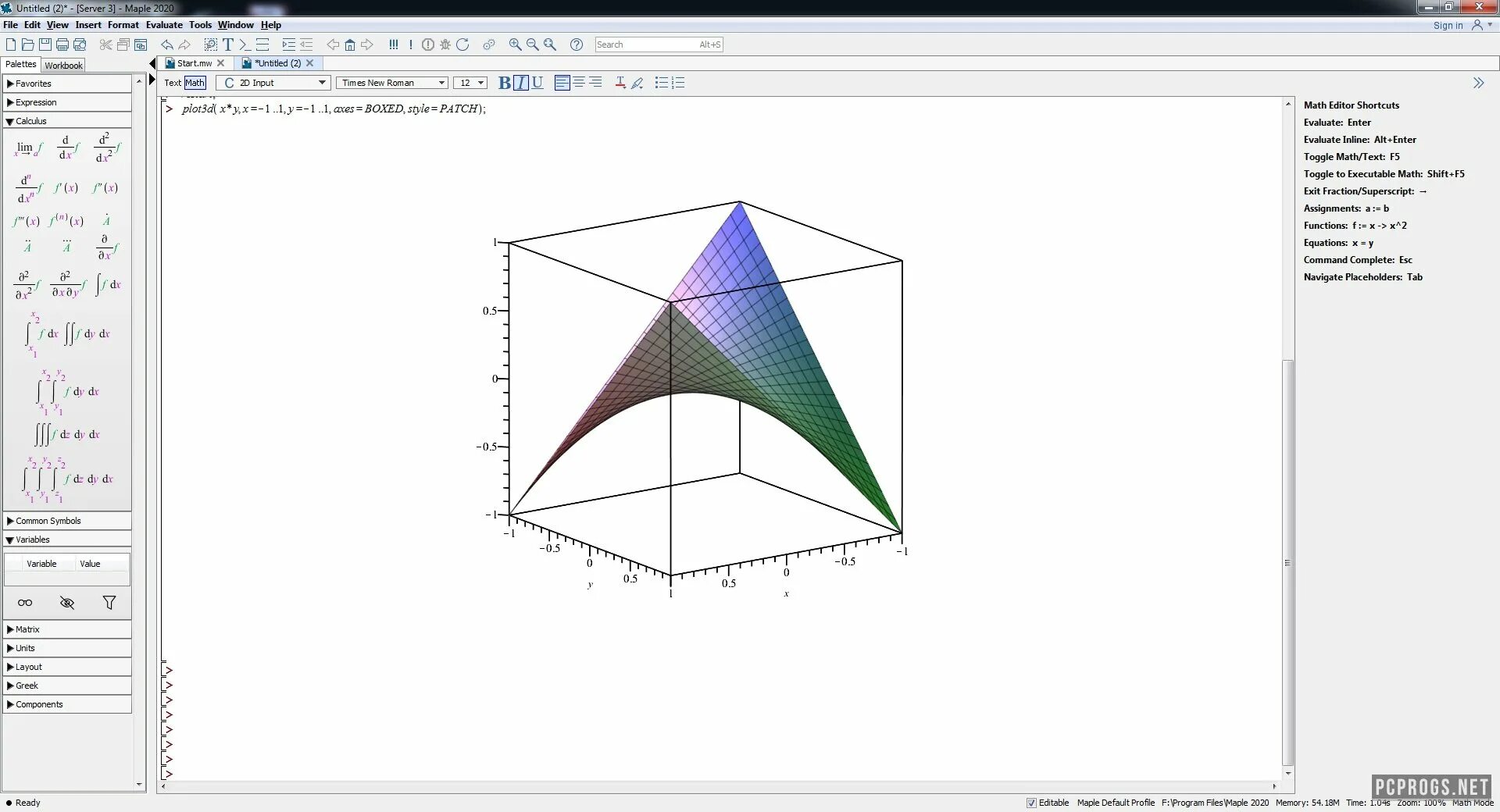Open the Times New Roman font dropdown
Viewport: 1500px width, 812px height.
click(x=392, y=83)
